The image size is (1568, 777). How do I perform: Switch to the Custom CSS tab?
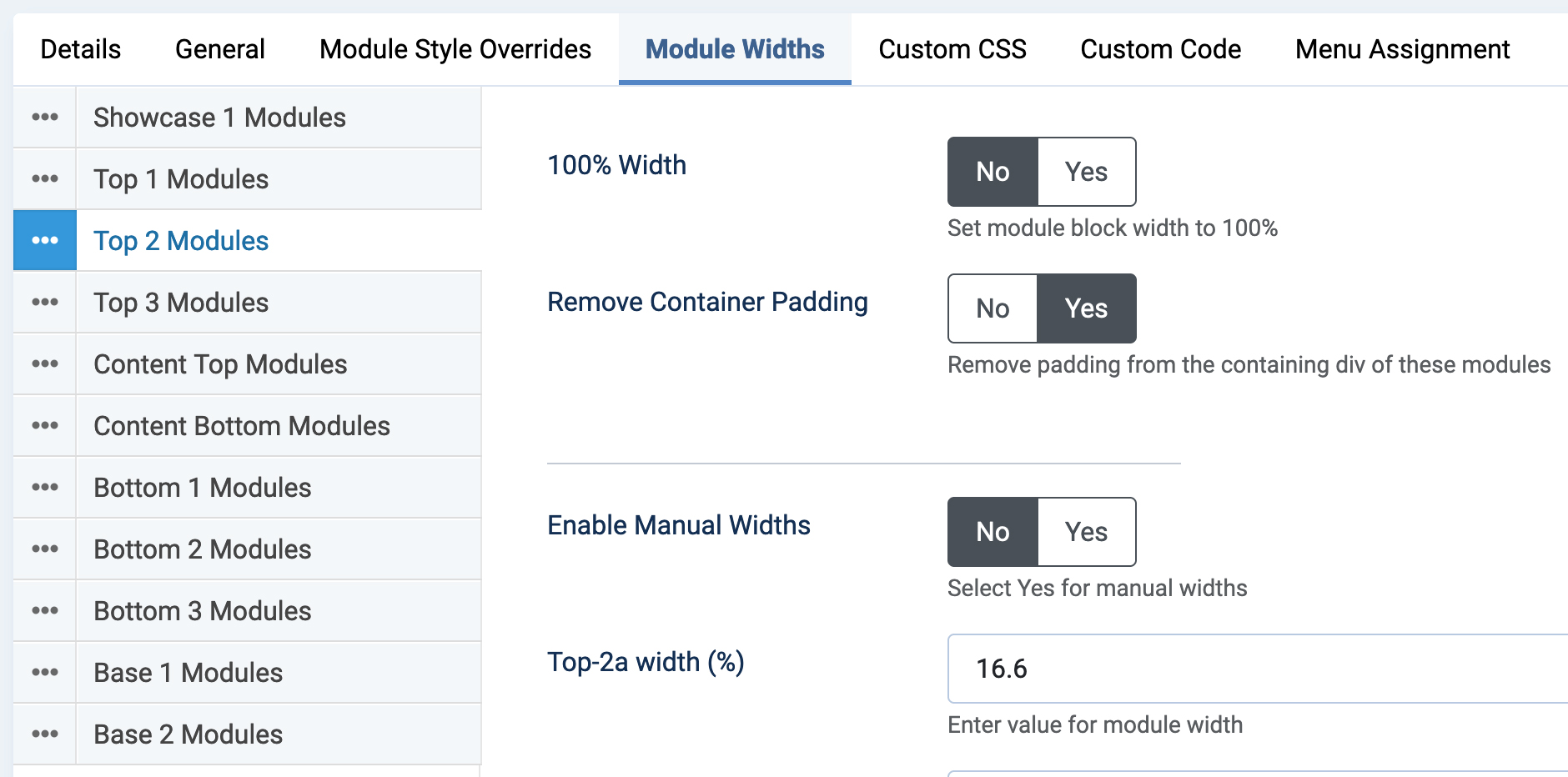[x=952, y=49]
